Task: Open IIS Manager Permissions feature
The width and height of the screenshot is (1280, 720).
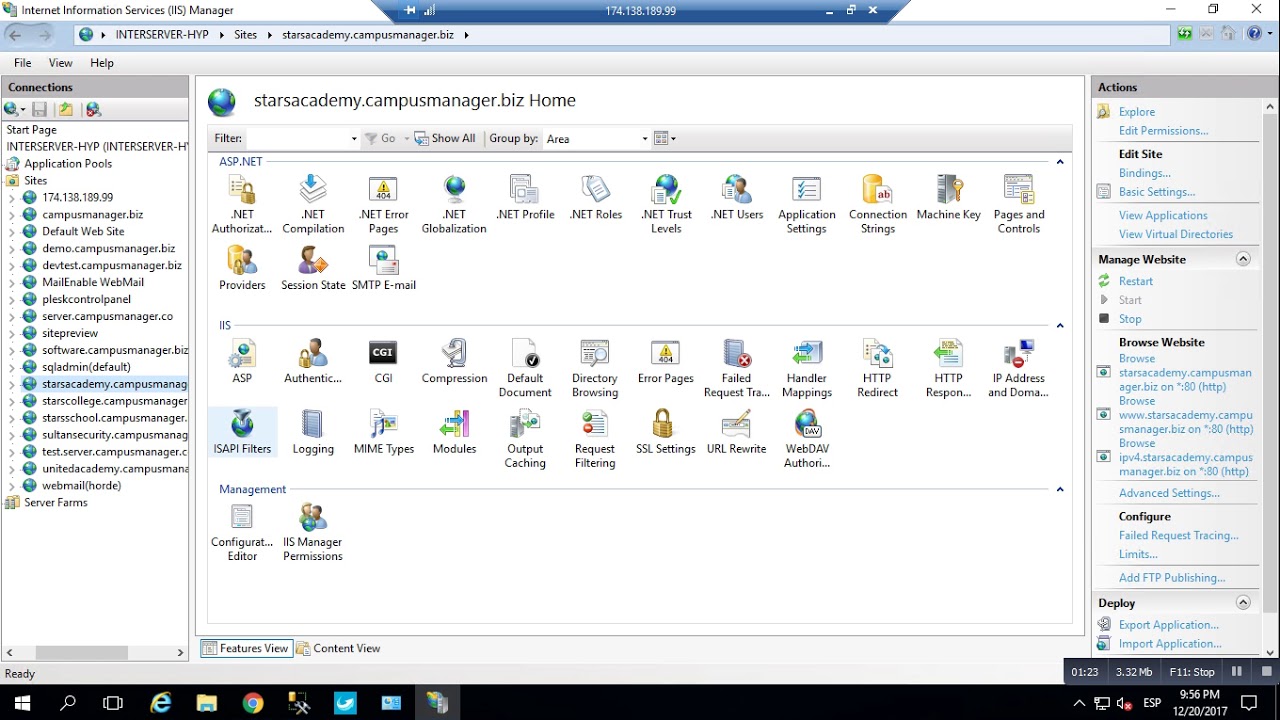Action: tap(313, 532)
